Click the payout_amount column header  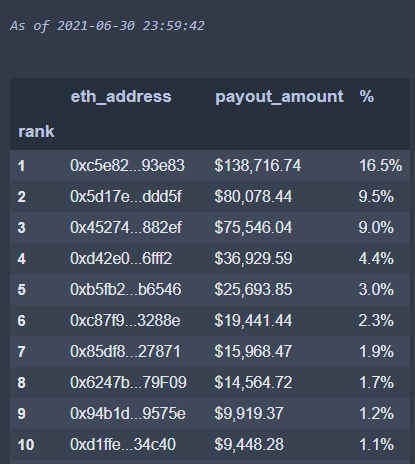point(279,97)
